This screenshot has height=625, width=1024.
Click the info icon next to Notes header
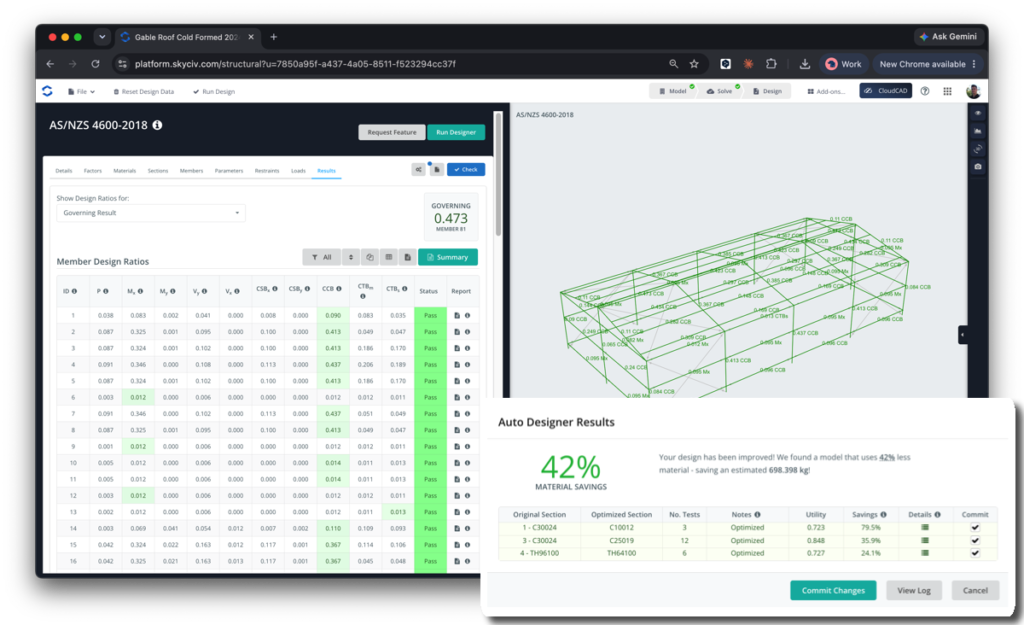tap(758, 515)
